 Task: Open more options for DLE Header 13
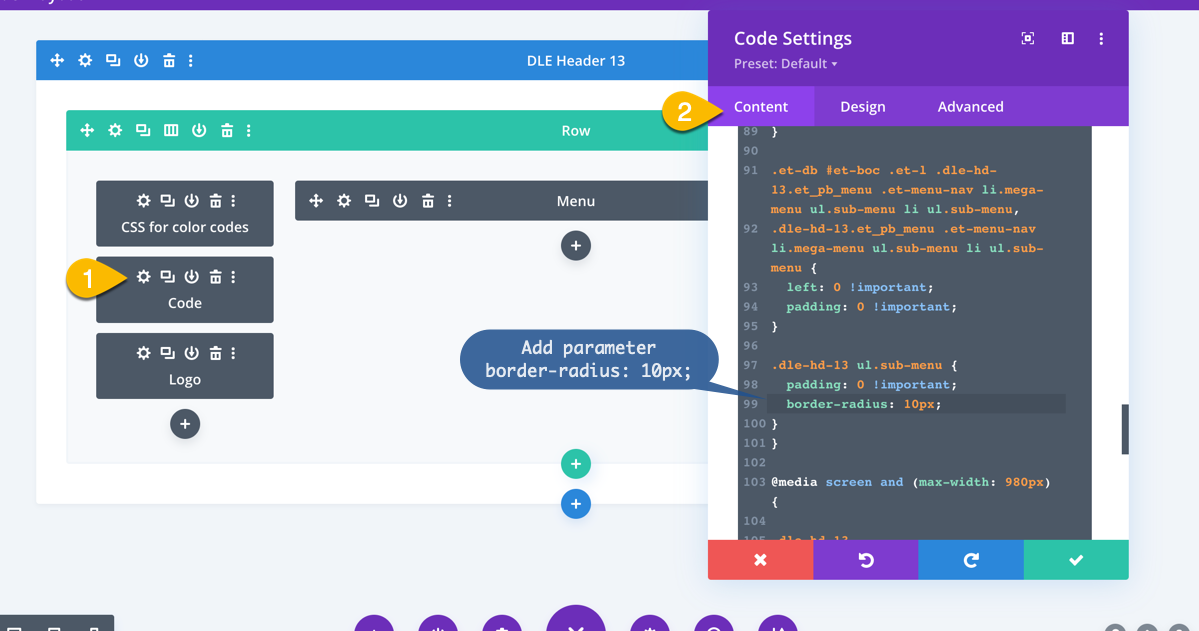(x=190, y=60)
